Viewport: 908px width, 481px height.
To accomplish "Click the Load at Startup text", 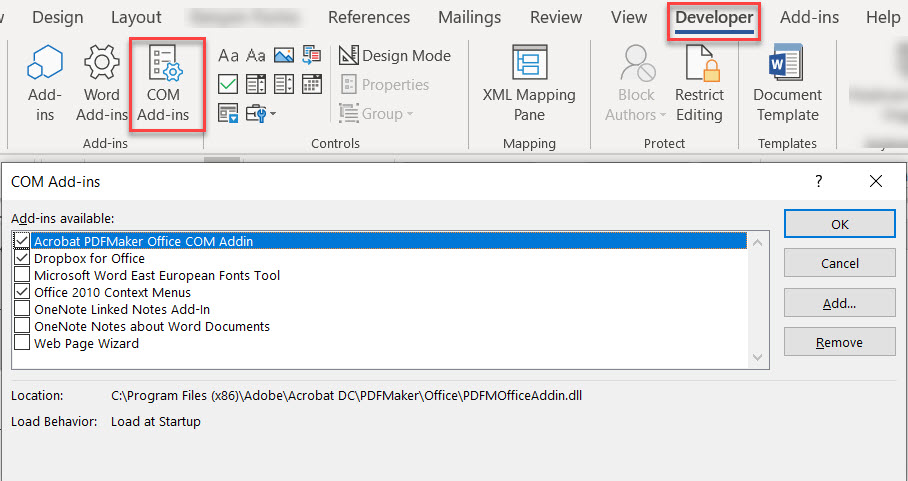I will point(156,421).
